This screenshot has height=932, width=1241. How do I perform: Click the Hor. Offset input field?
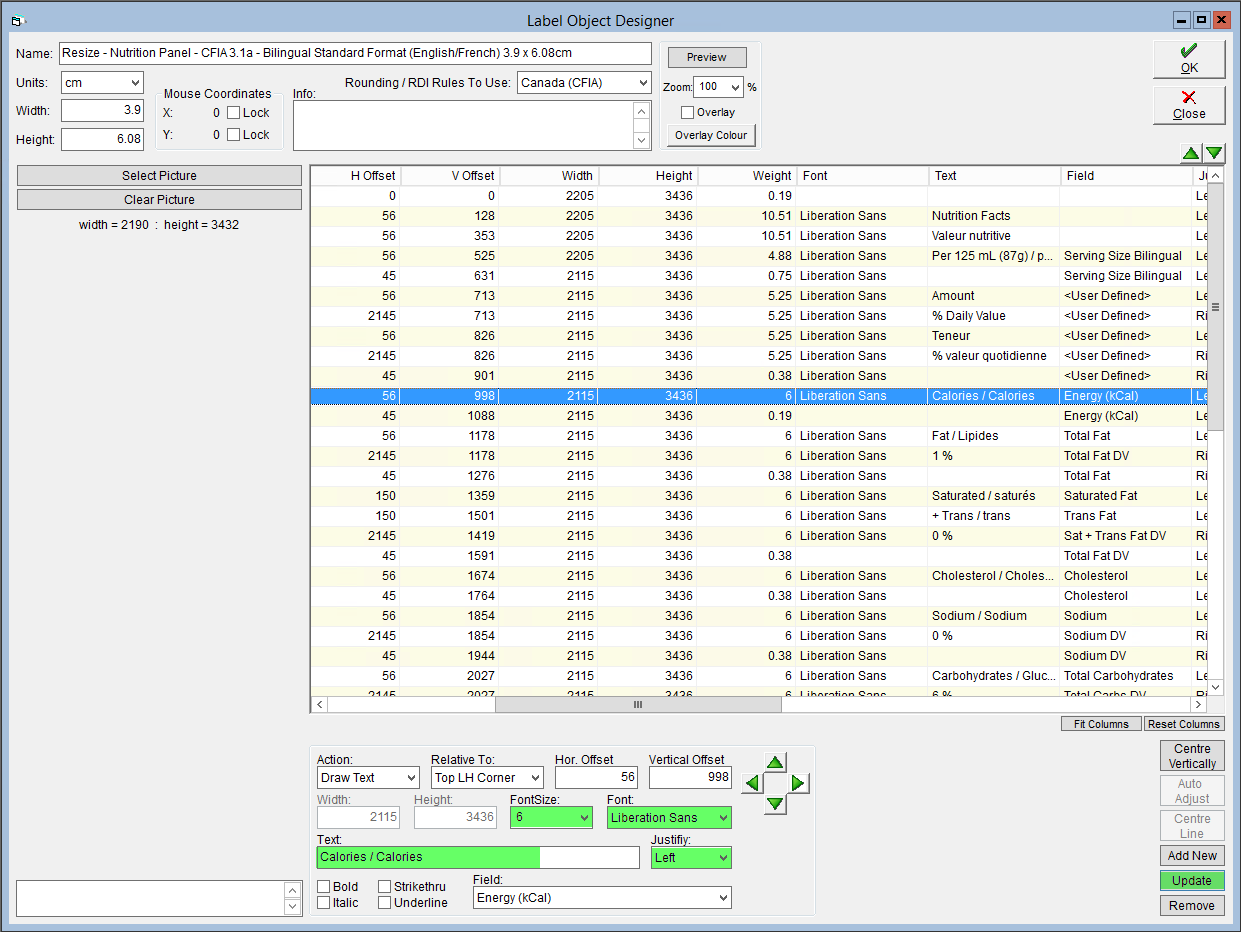(x=597, y=778)
